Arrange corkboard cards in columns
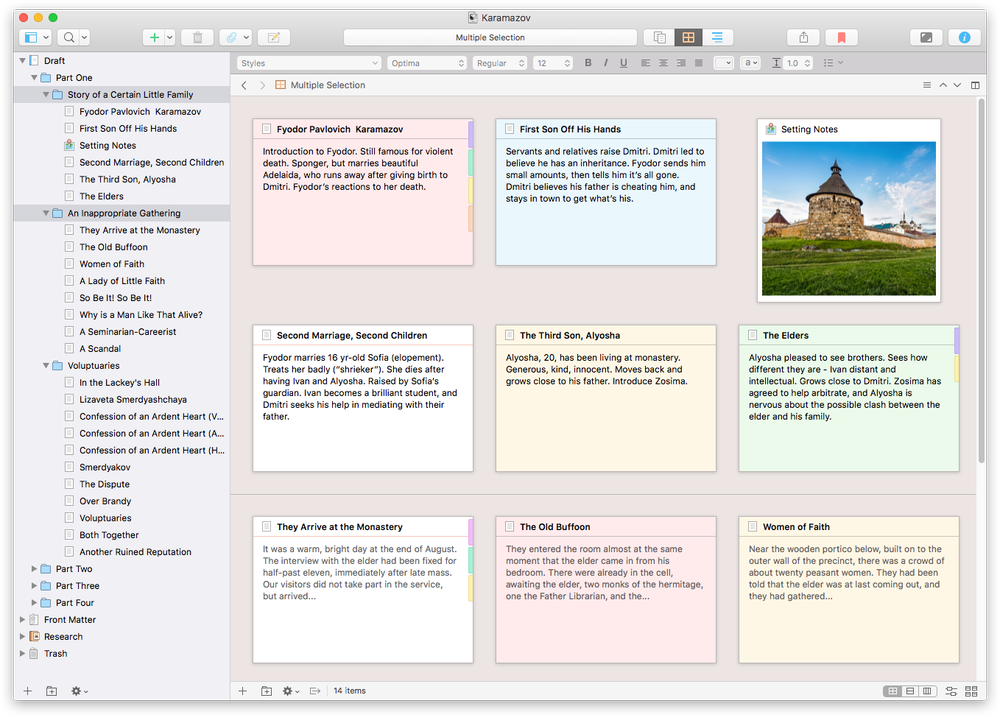 pos(927,691)
